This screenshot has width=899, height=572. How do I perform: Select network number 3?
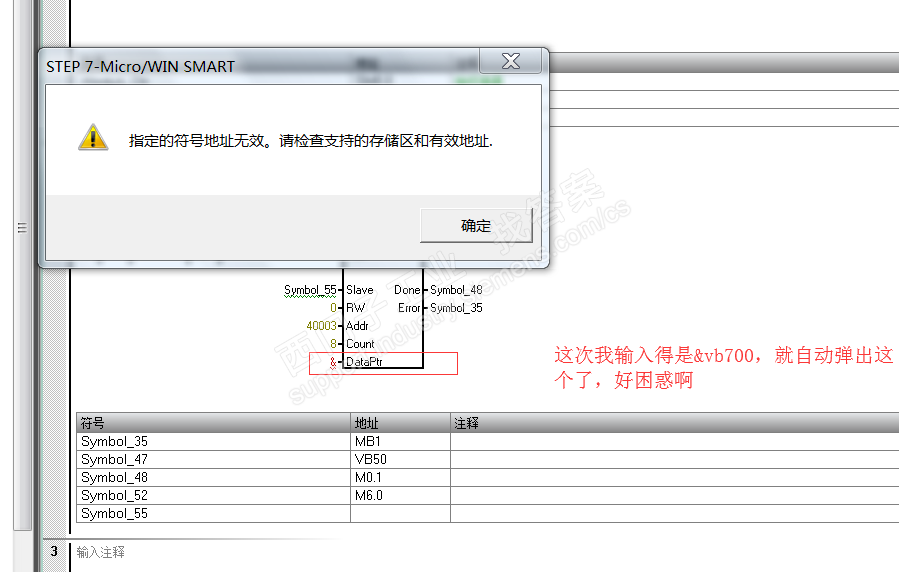point(54,551)
